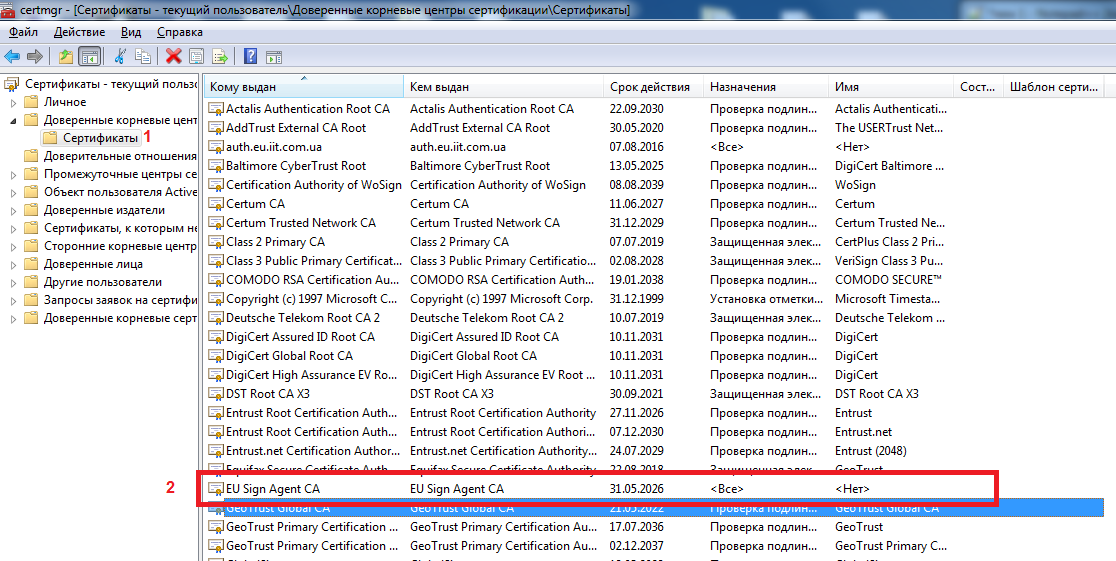Sort by the Кому выдан column header
The height and width of the screenshot is (561, 1116).
coord(304,87)
